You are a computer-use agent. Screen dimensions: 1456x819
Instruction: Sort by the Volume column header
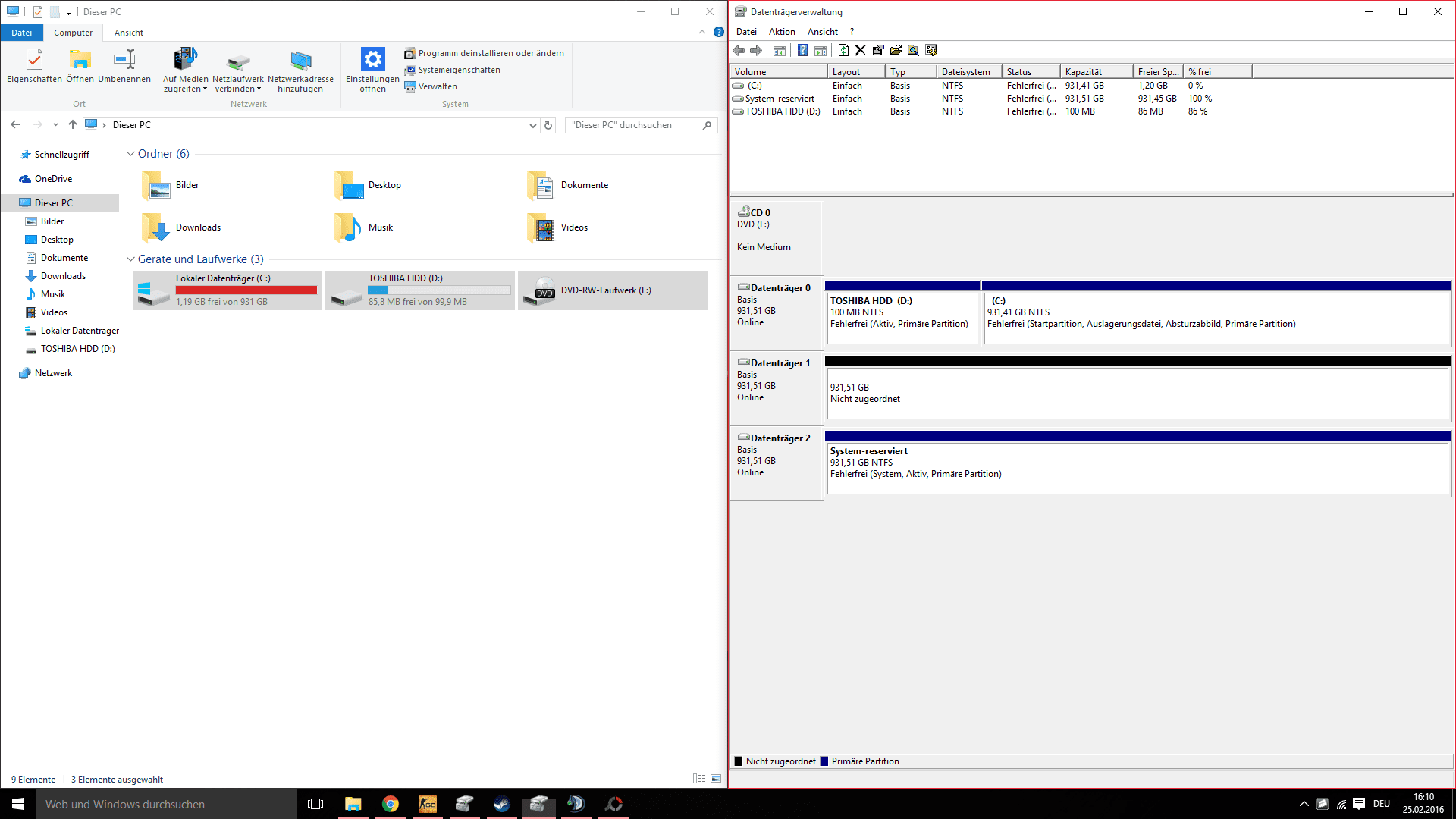(779, 72)
